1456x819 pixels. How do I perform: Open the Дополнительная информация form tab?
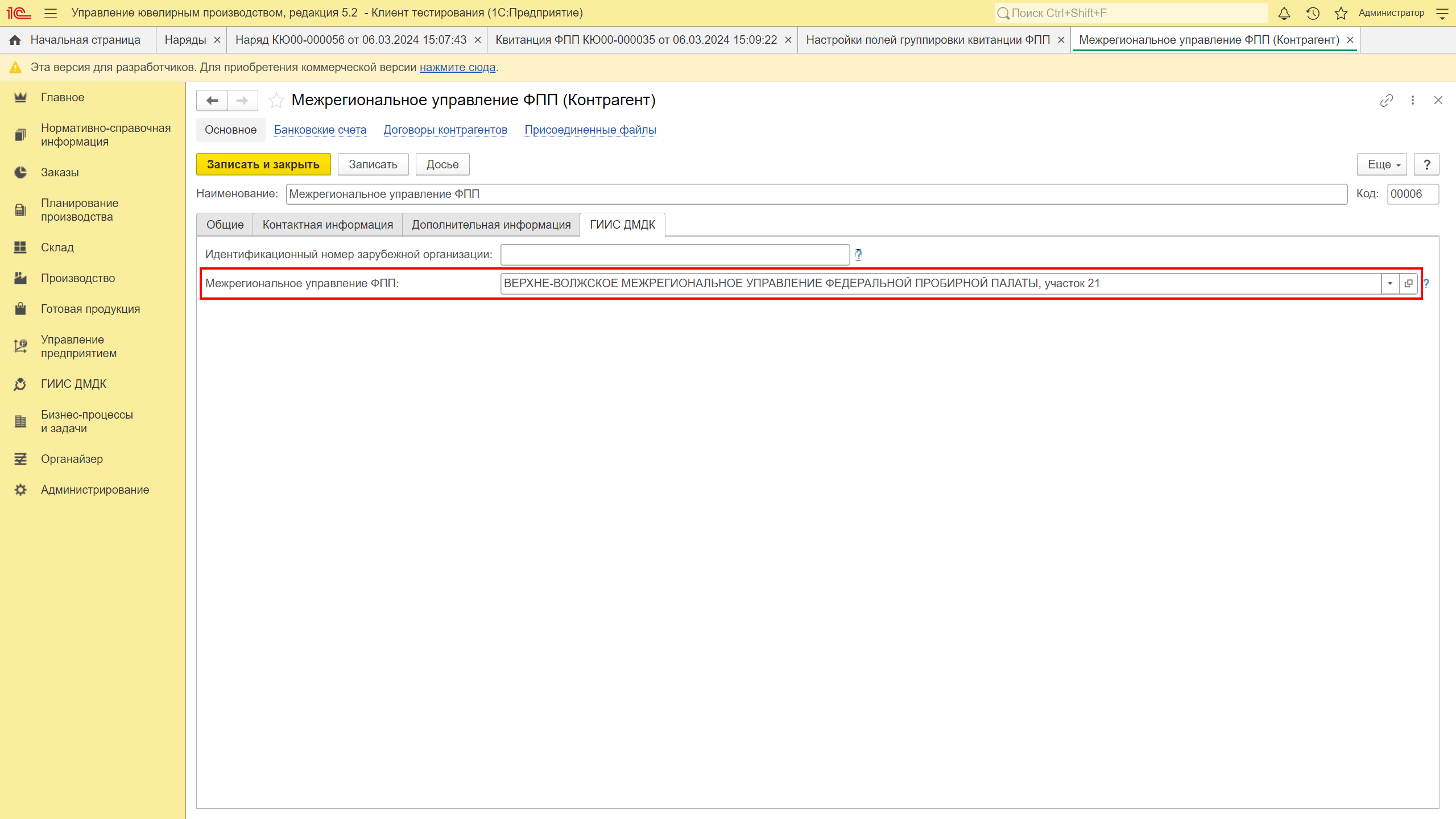(491, 225)
